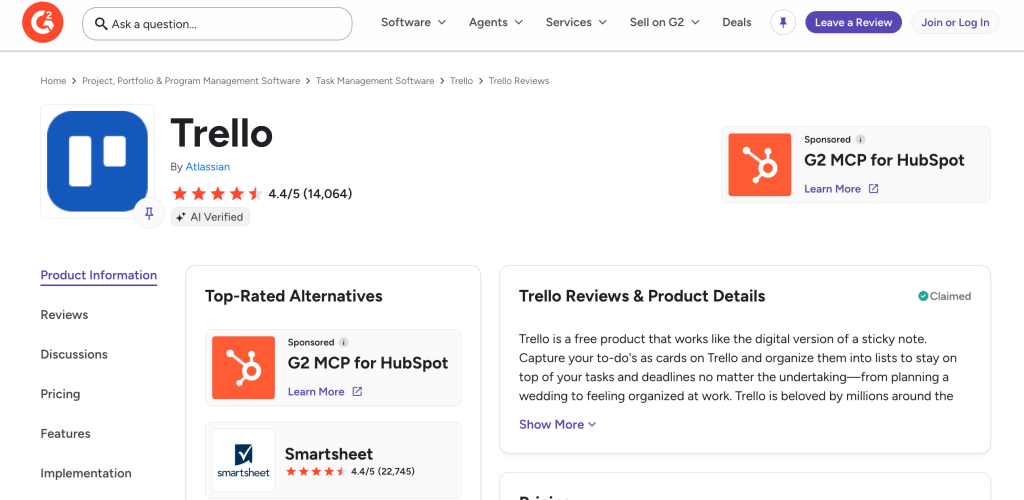Image resolution: width=1024 pixels, height=500 pixels.
Task: Expand the Sell on G2 dropdown
Action: (x=664, y=22)
